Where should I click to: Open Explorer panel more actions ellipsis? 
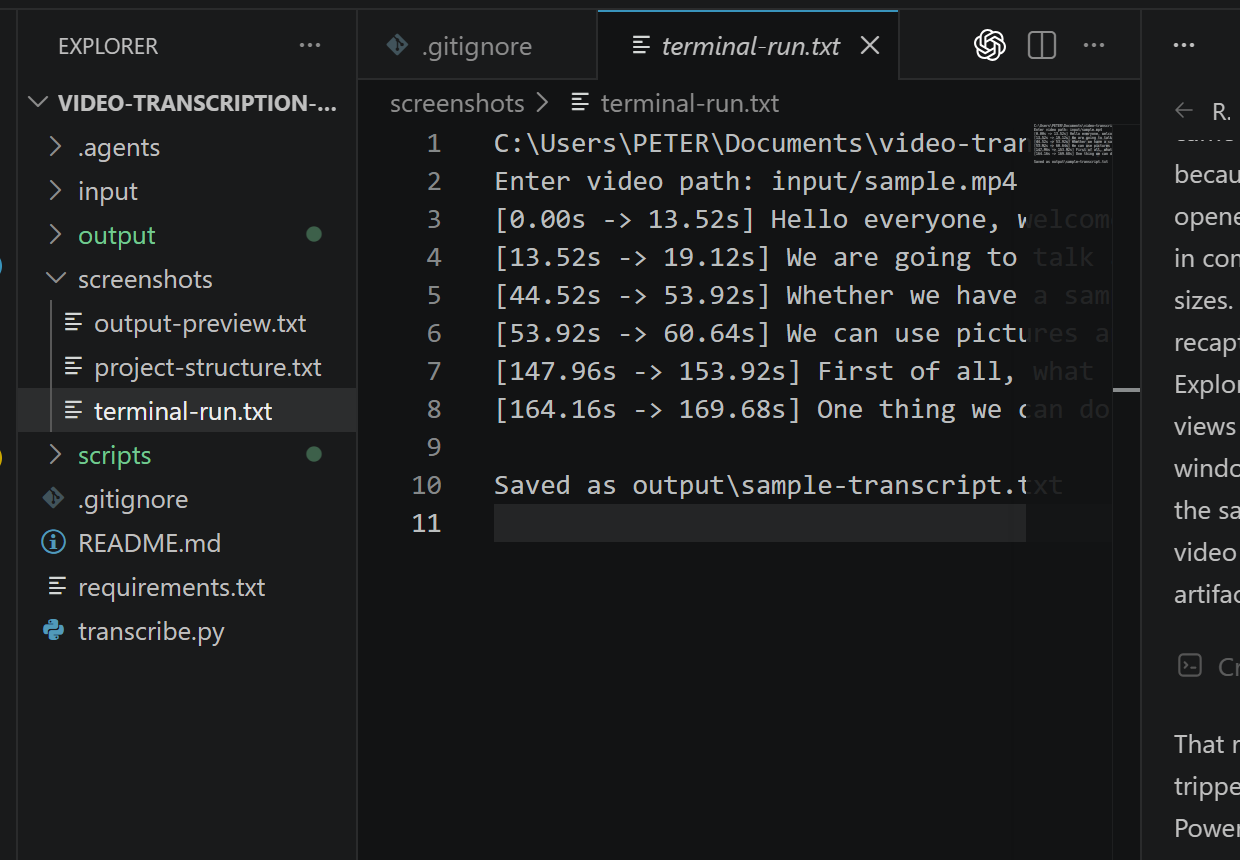[310, 46]
